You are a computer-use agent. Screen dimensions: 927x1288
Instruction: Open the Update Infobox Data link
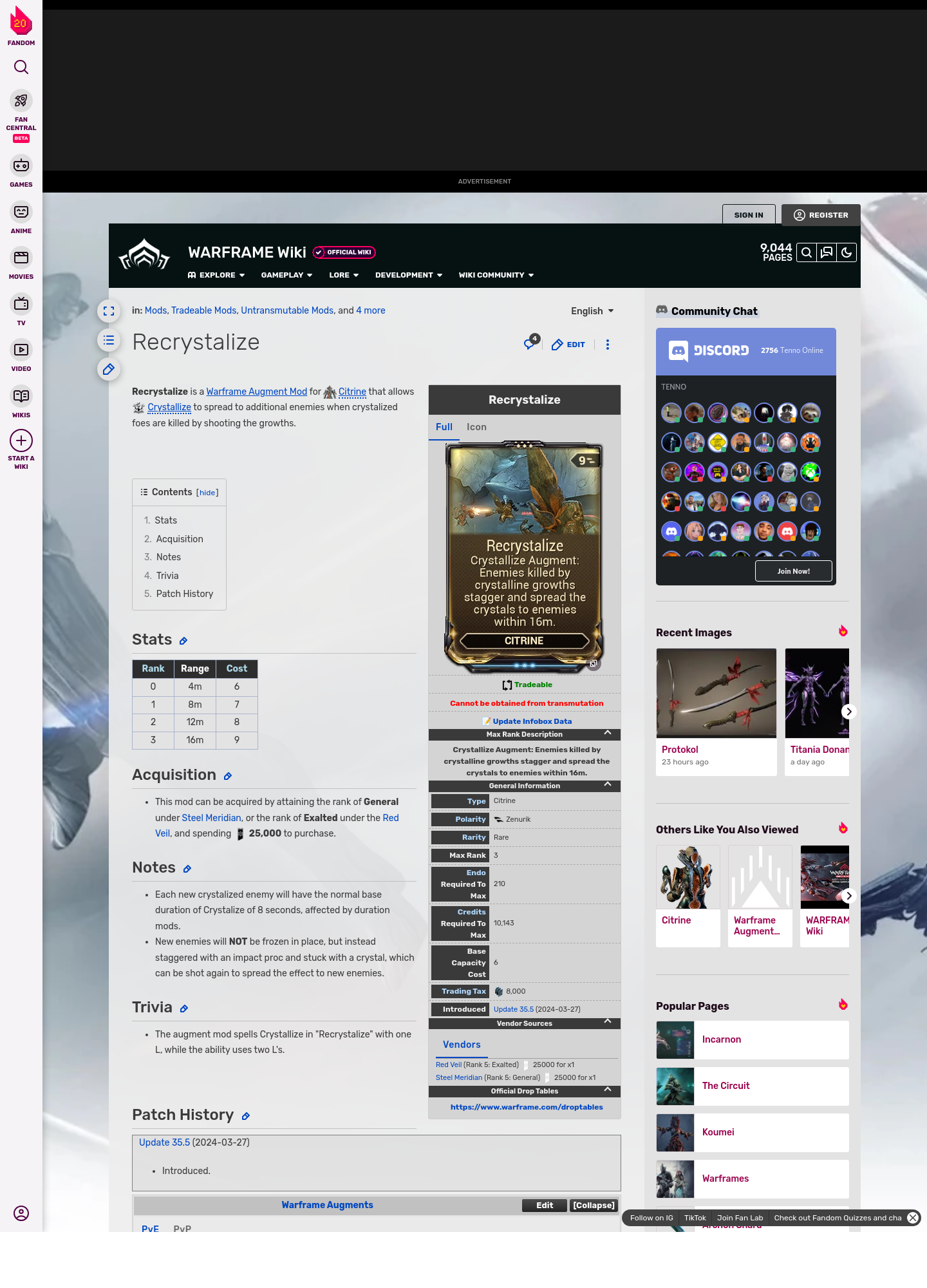532,721
